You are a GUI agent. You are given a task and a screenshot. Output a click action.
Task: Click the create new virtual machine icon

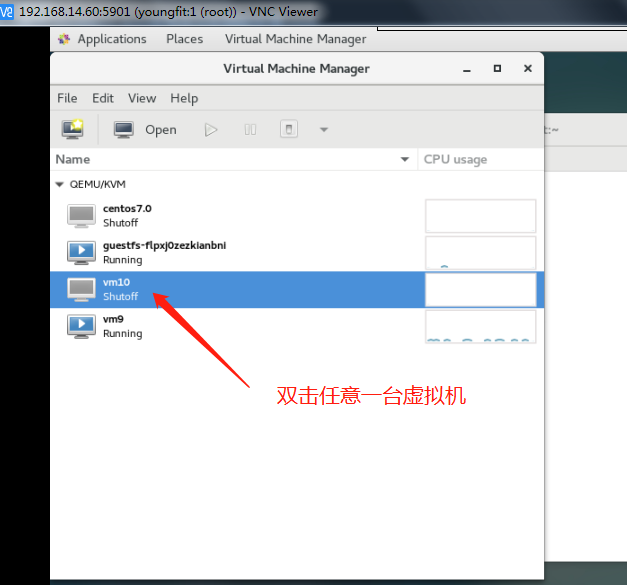click(72, 129)
